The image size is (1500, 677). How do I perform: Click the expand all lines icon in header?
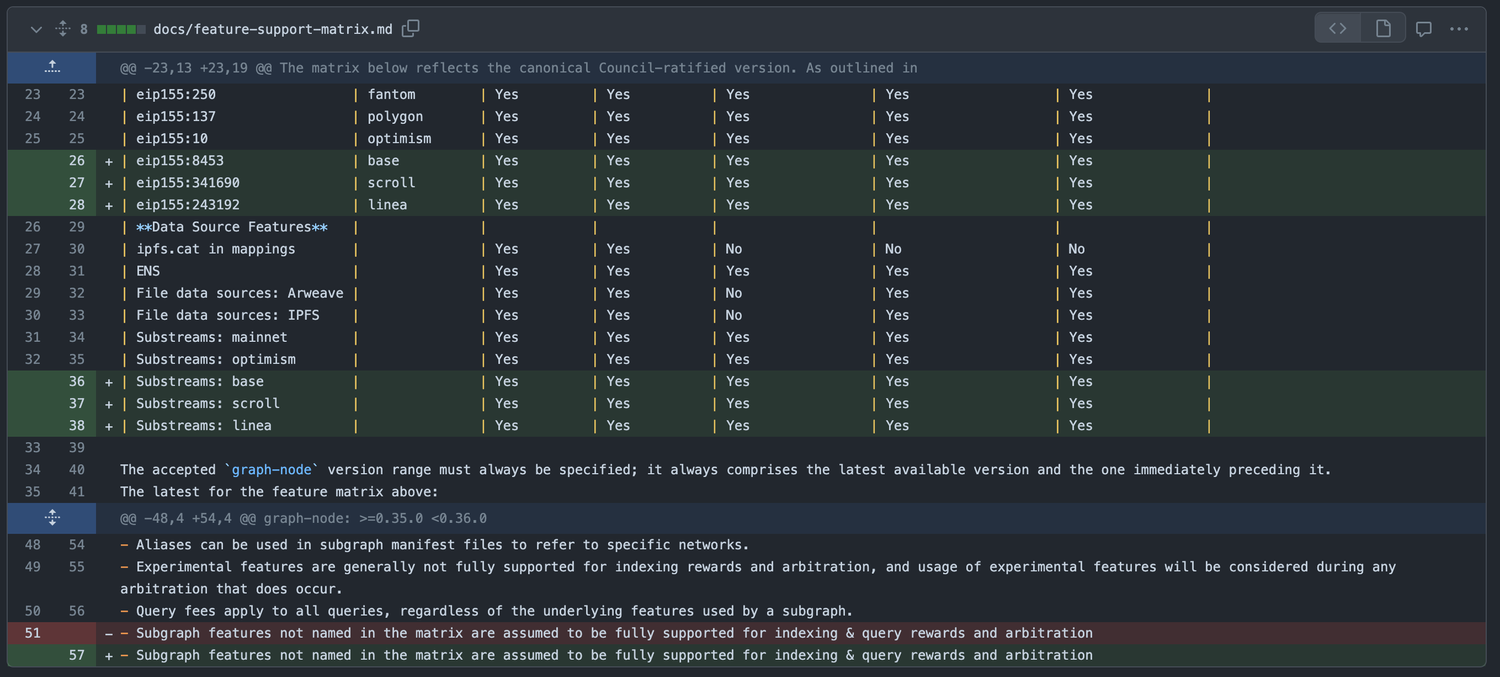click(62, 29)
